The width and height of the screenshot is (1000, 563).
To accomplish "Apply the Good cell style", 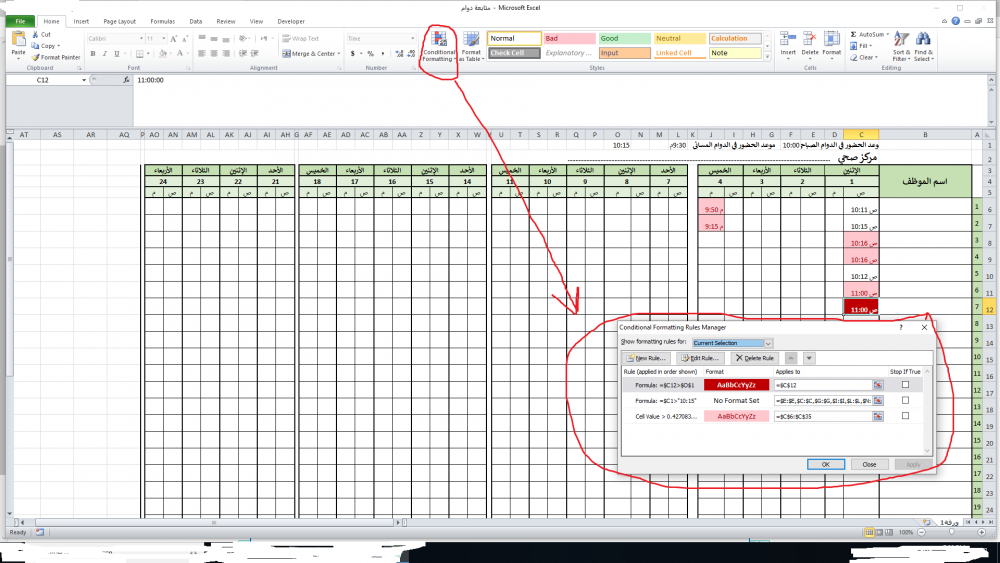I will (x=624, y=38).
